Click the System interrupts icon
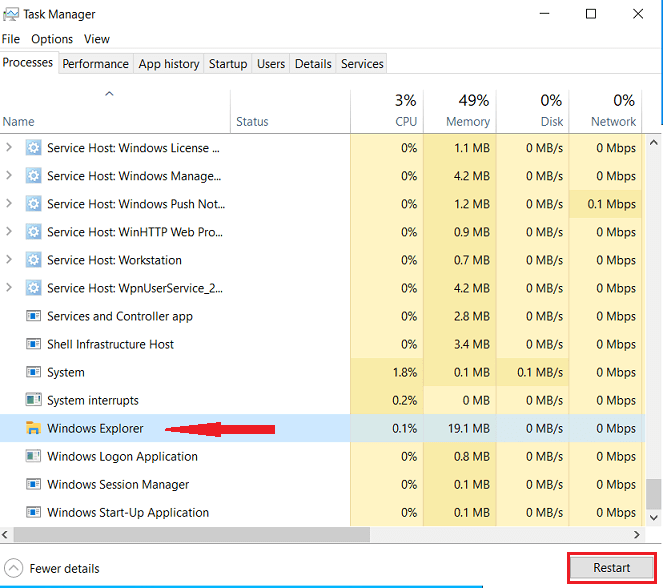This screenshot has height=588, width=663. (33, 400)
